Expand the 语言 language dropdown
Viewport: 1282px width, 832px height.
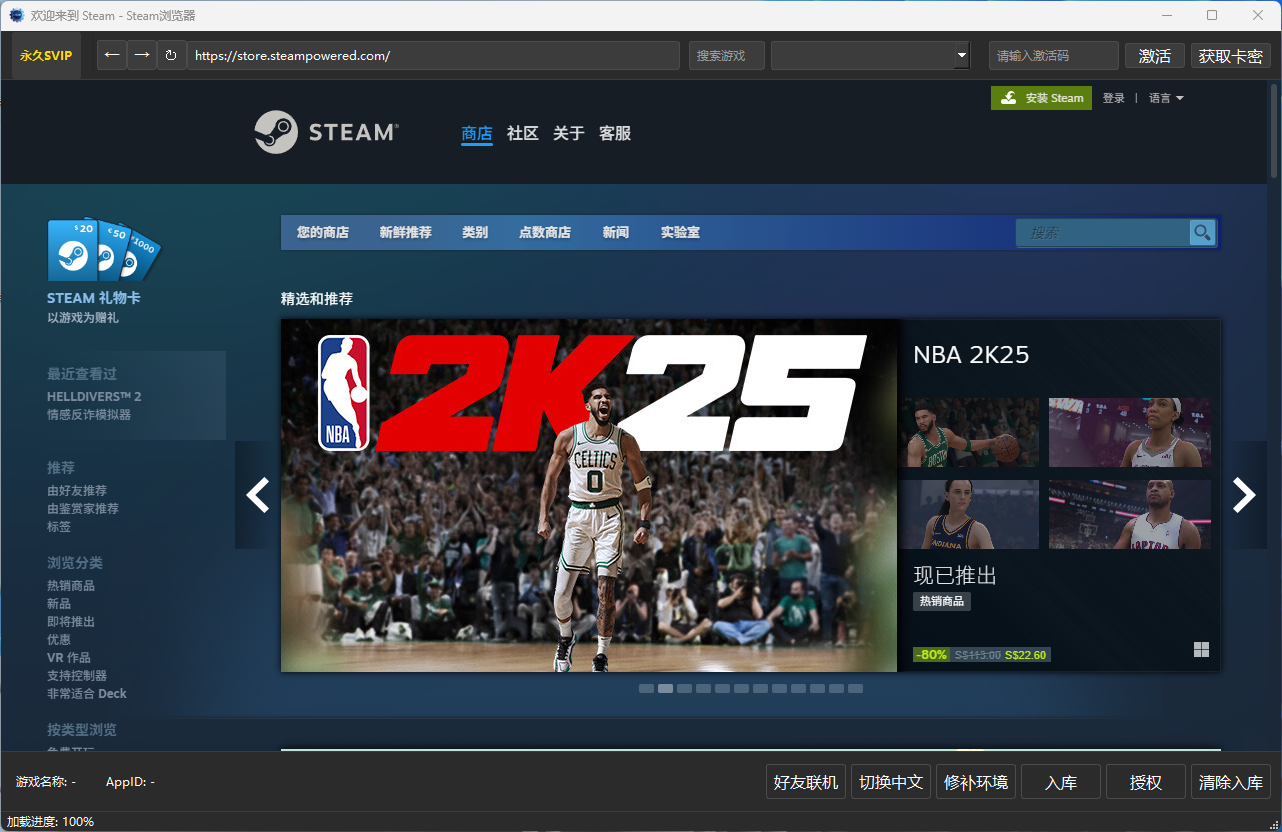(x=1166, y=98)
